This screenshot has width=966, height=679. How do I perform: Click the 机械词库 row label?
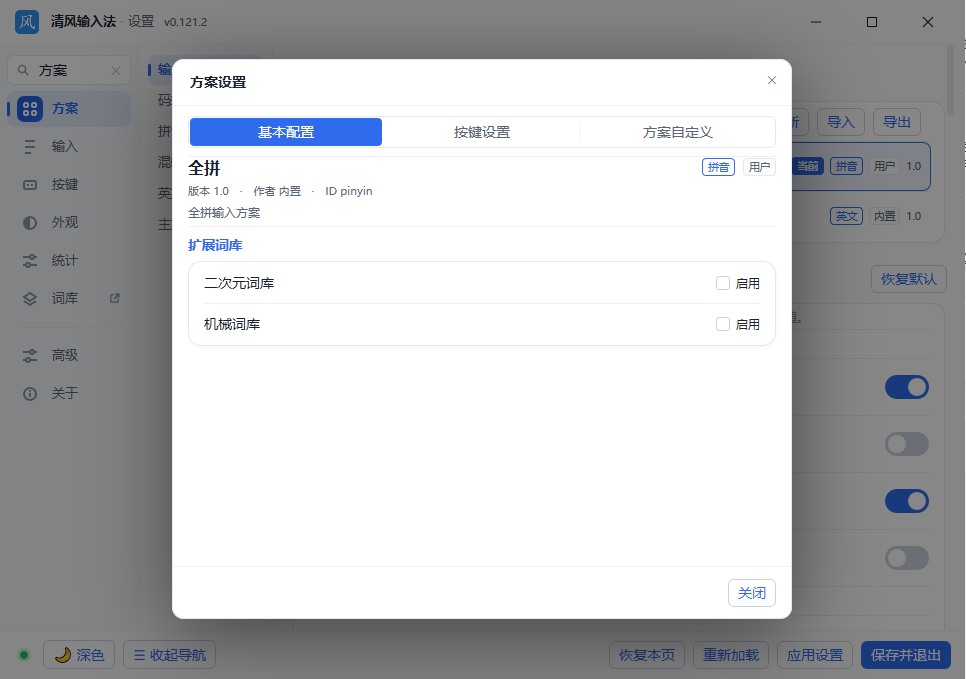(x=232, y=324)
